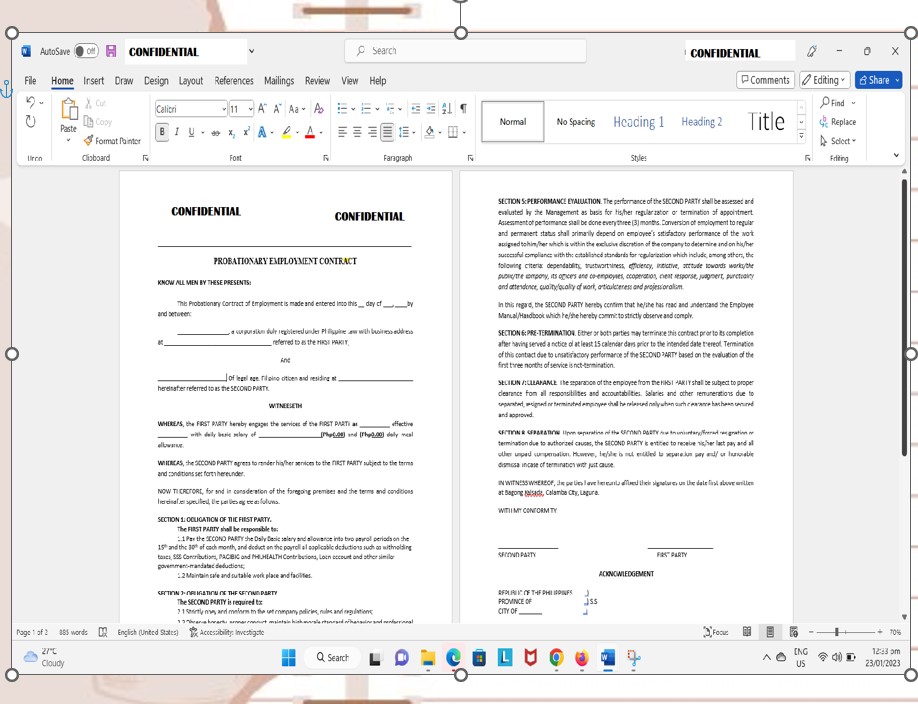Click the Sort A-Z icon

click(447, 108)
